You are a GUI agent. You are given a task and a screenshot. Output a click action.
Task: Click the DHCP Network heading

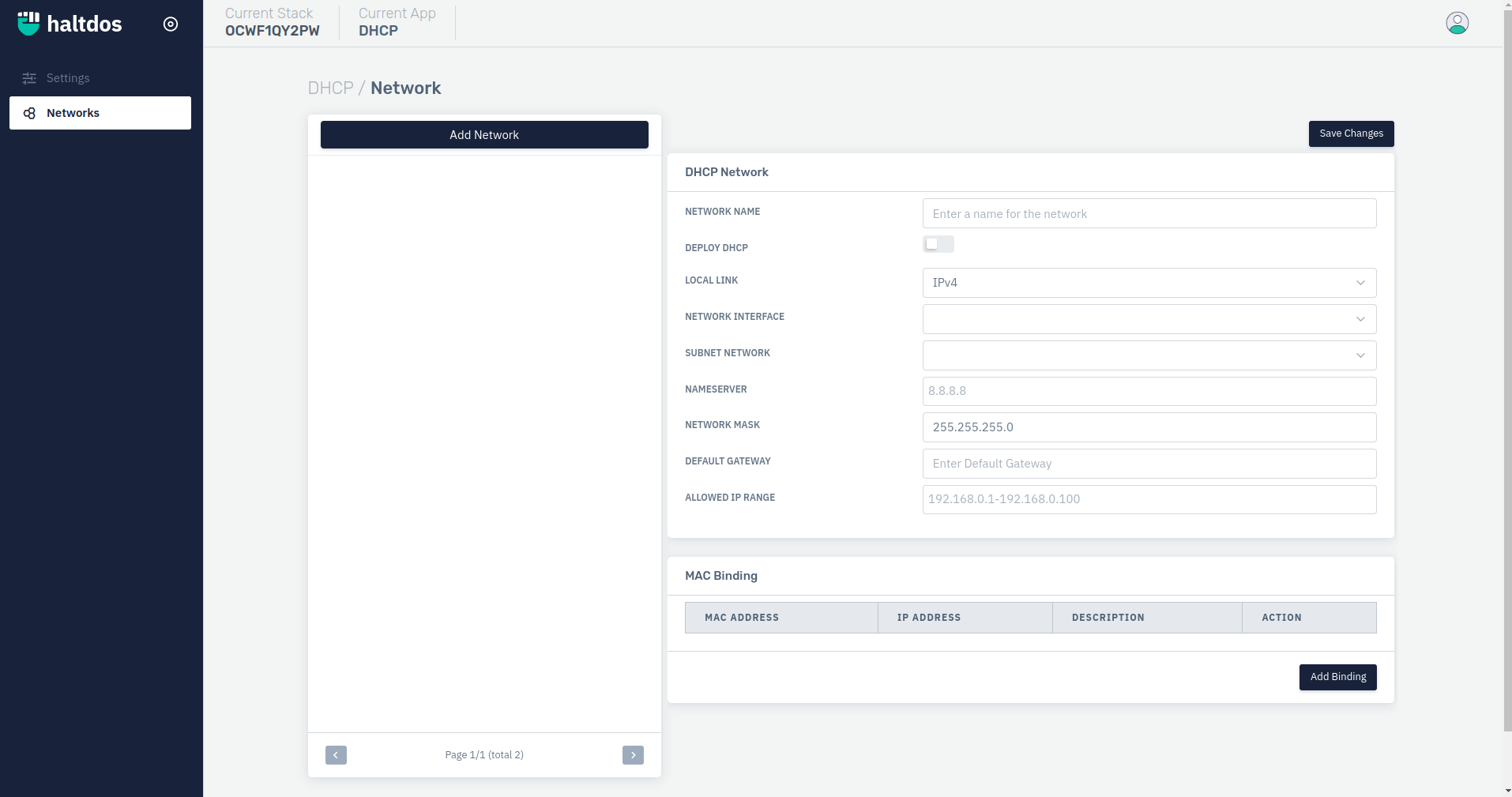[x=727, y=172]
